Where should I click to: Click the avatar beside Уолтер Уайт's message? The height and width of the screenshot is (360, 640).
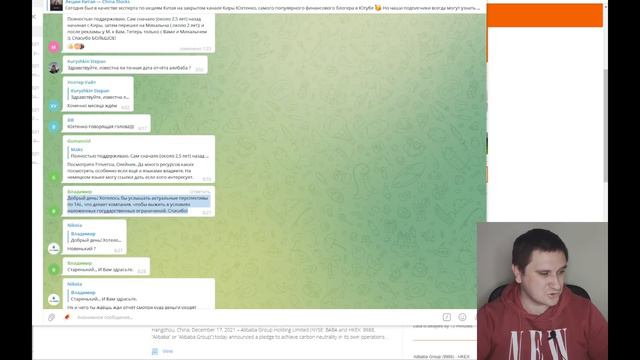point(54,106)
